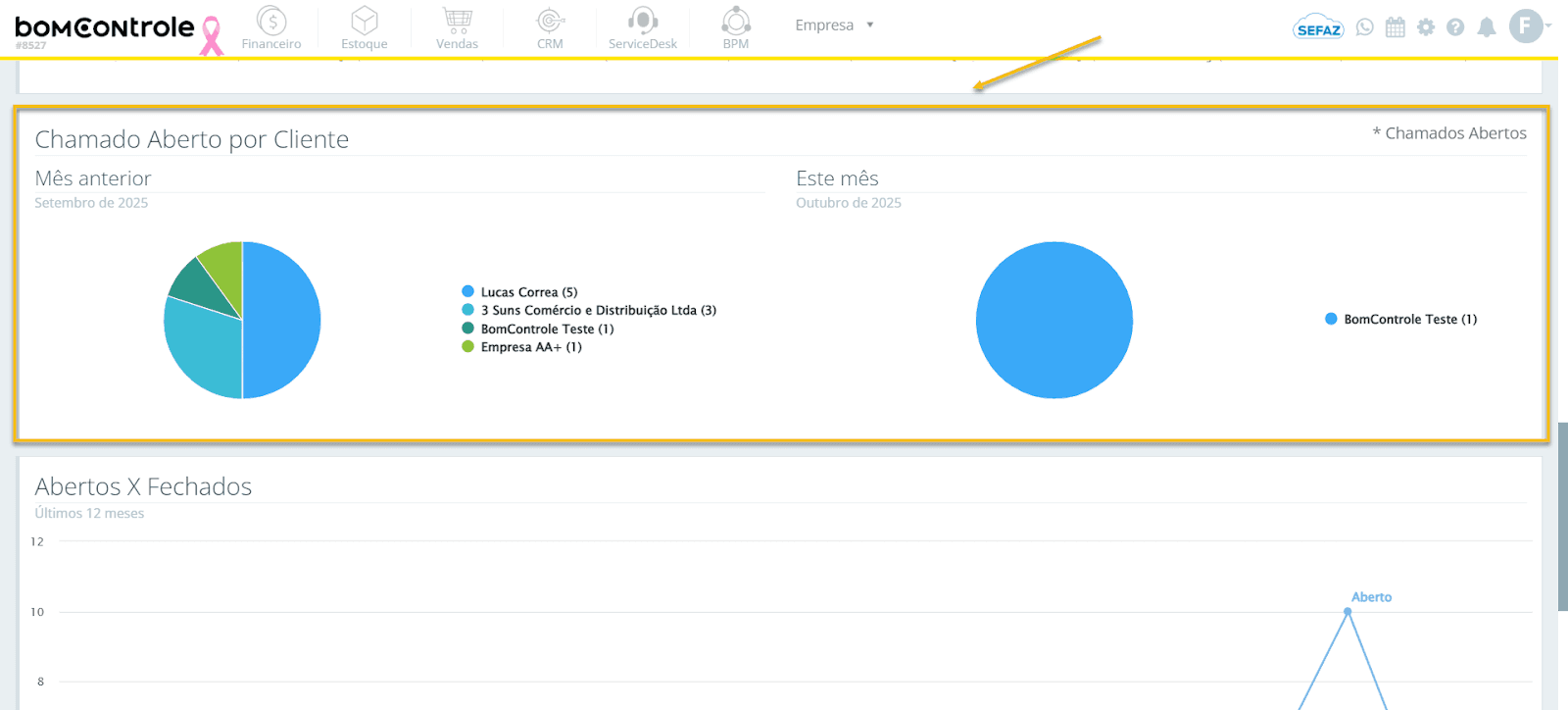Click the Aberto data point on line chart

pos(1347,611)
